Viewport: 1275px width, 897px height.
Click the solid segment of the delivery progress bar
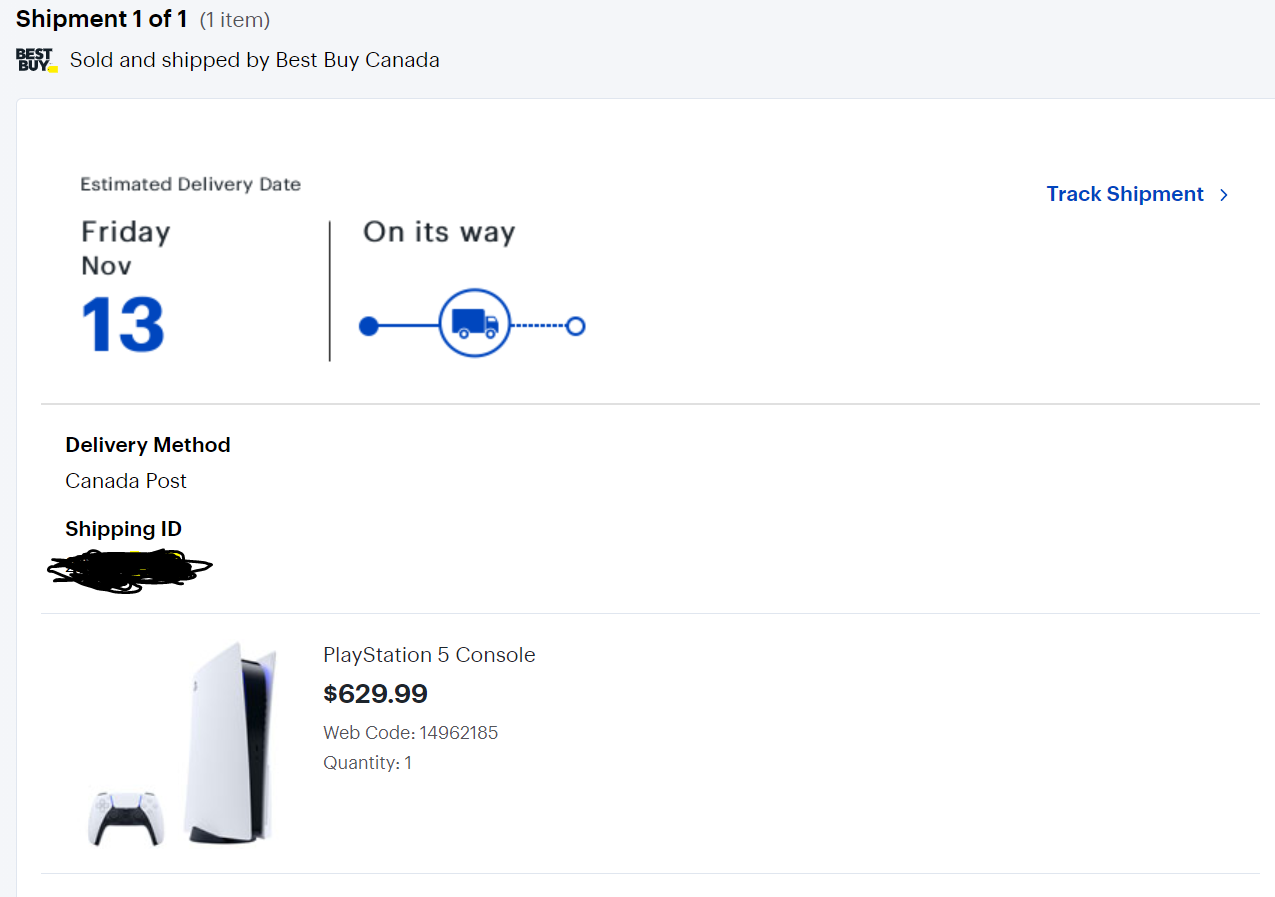[409, 326]
